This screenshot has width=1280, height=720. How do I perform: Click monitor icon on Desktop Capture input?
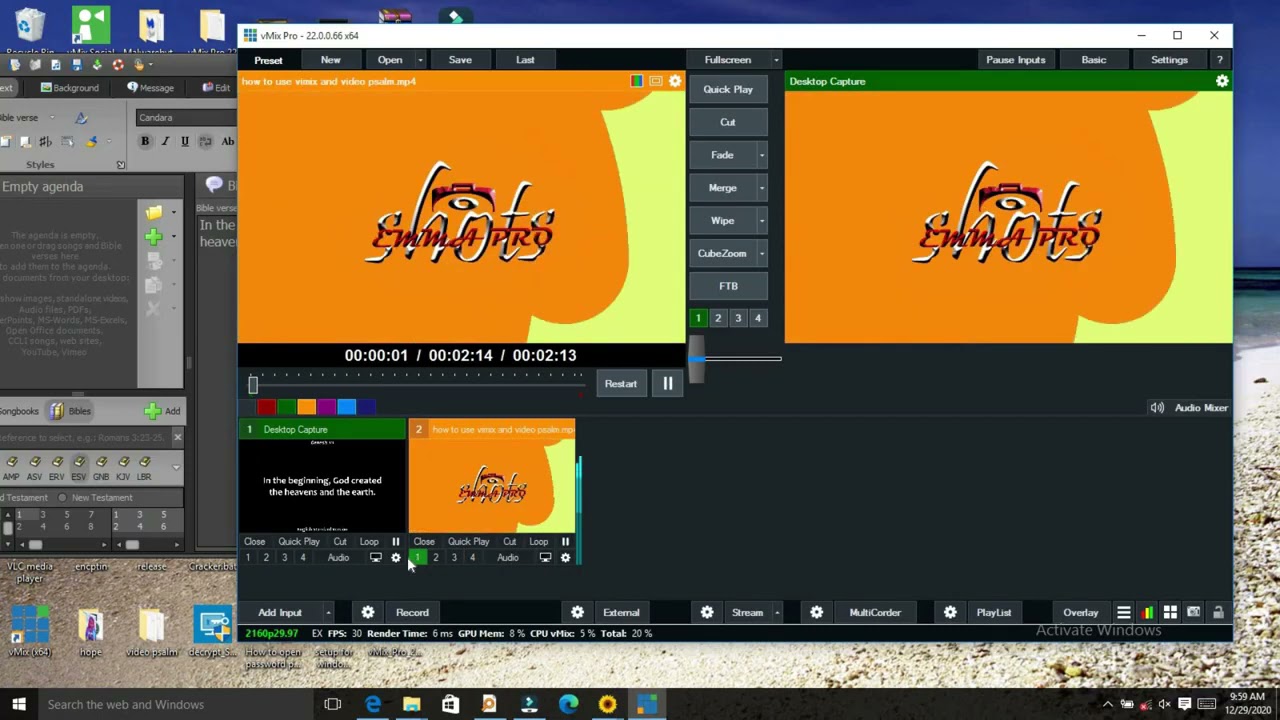(x=376, y=558)
